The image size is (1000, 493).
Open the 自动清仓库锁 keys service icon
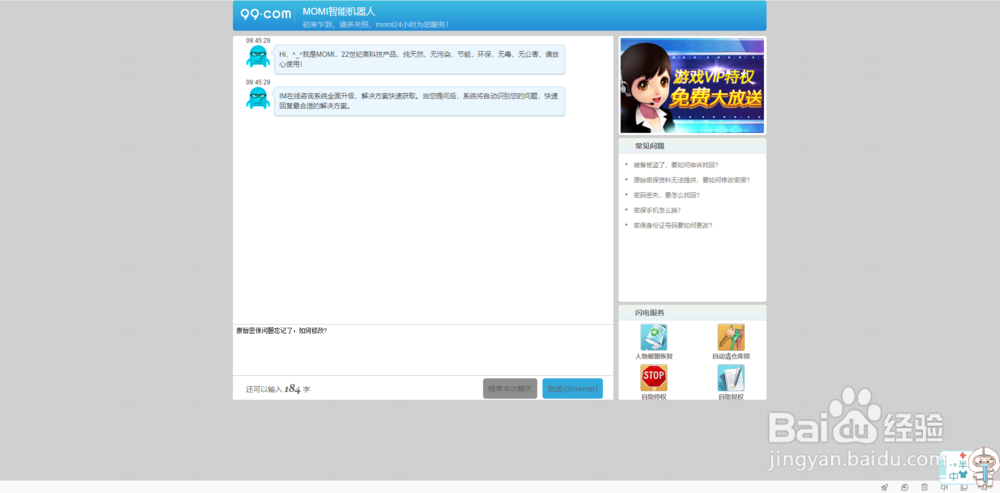[731, 337]
